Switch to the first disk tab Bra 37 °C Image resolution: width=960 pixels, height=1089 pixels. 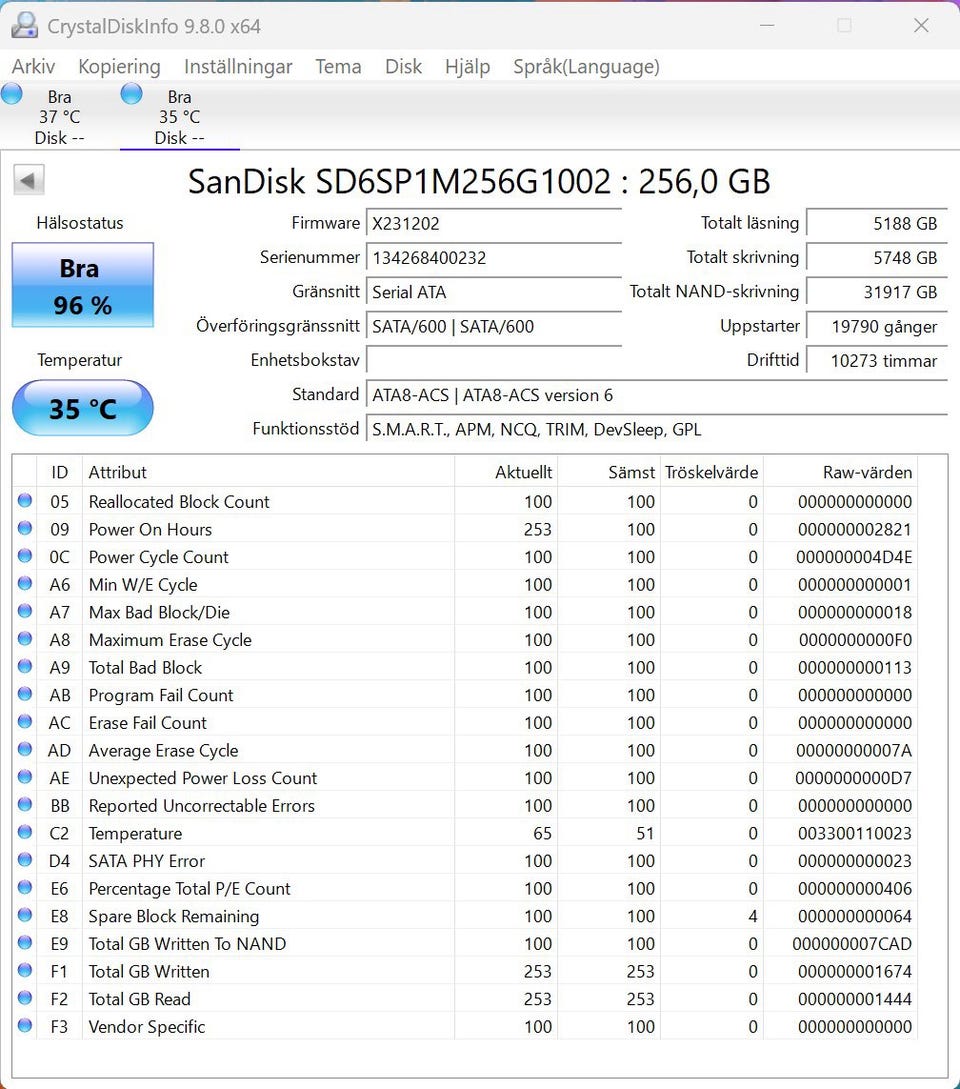point(60,117)
